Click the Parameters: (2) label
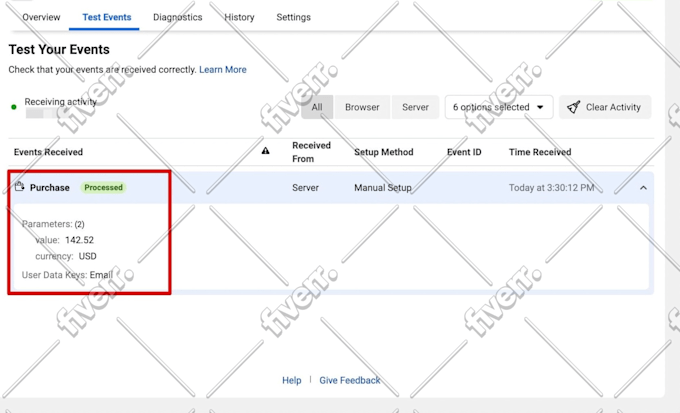The height and width of the screenshot is (413, 680). point(53,224)
